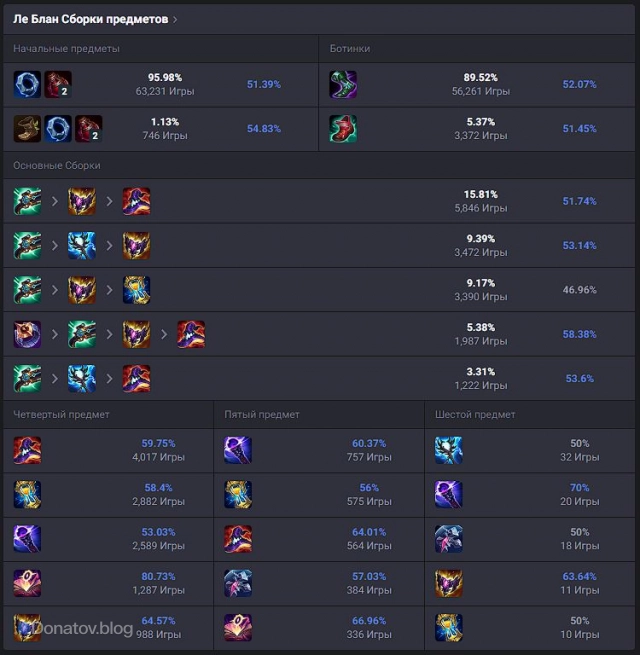Click the first item icon in 15.81% core build
Screen dimensions: 640x655
pos(27,201)
